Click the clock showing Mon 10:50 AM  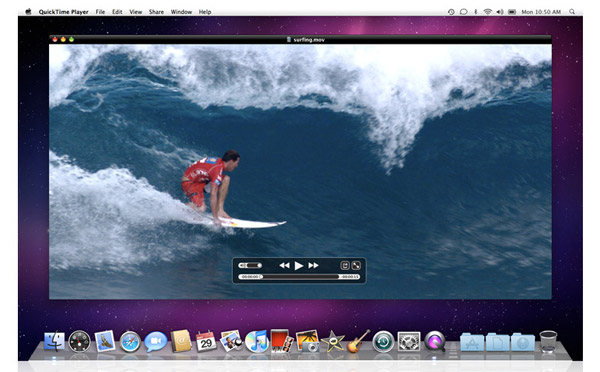(541, 12)
